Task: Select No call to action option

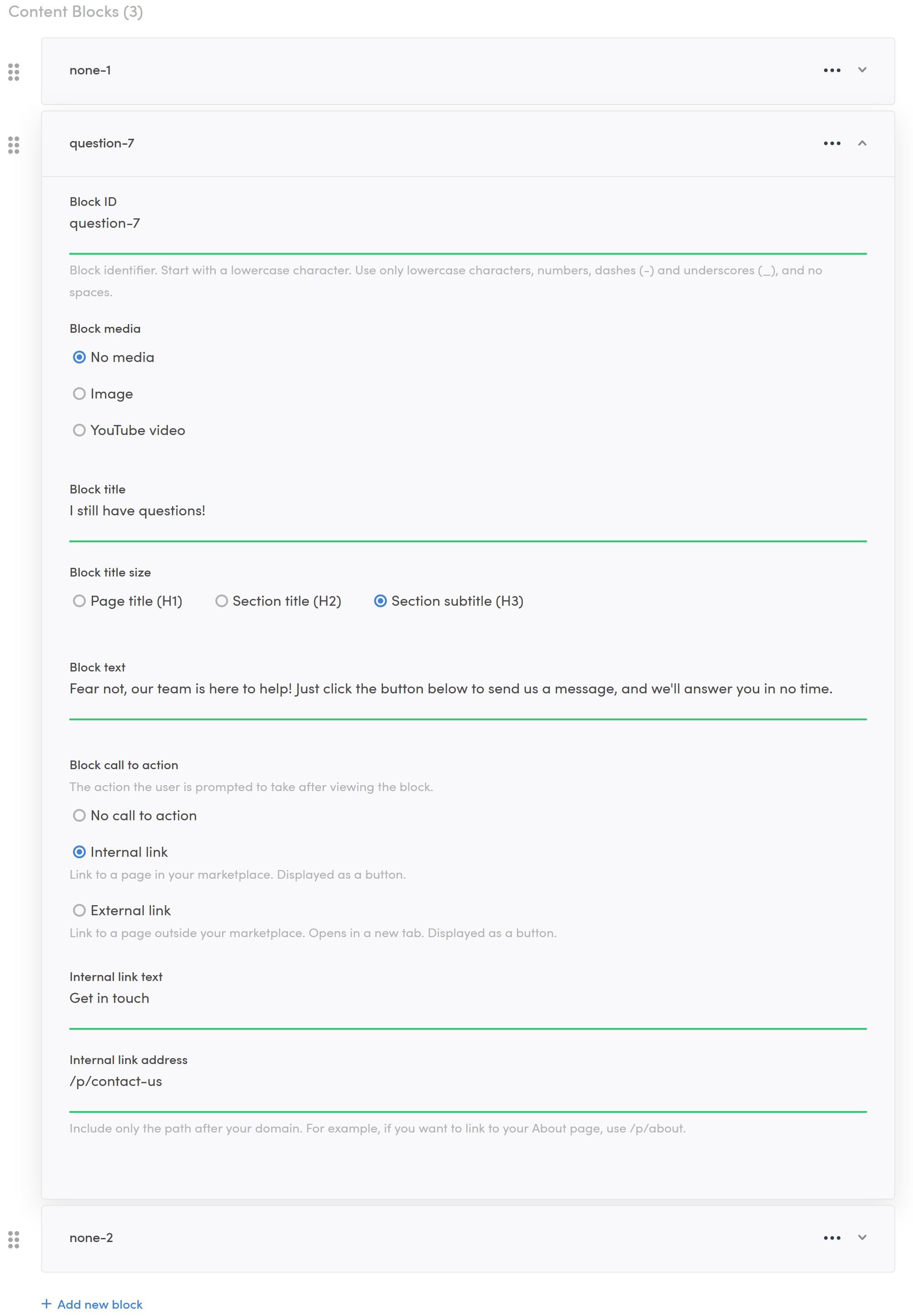Action: tap(79, 815)
